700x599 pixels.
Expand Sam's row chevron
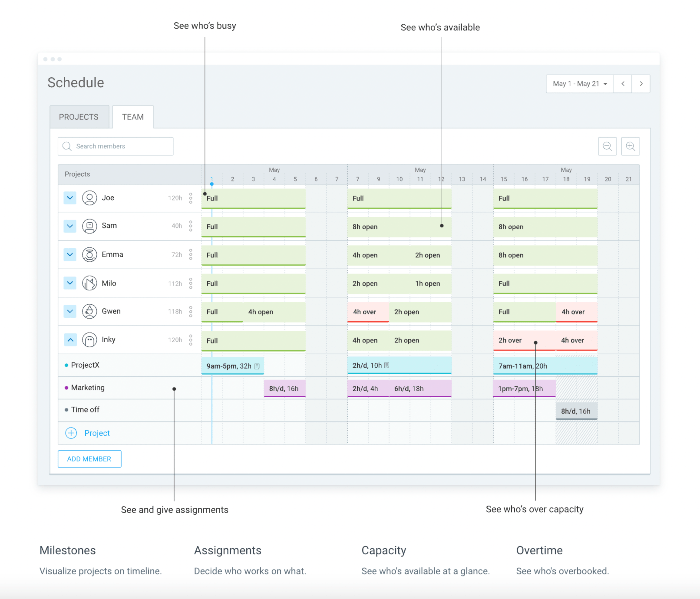pos(70,226)
